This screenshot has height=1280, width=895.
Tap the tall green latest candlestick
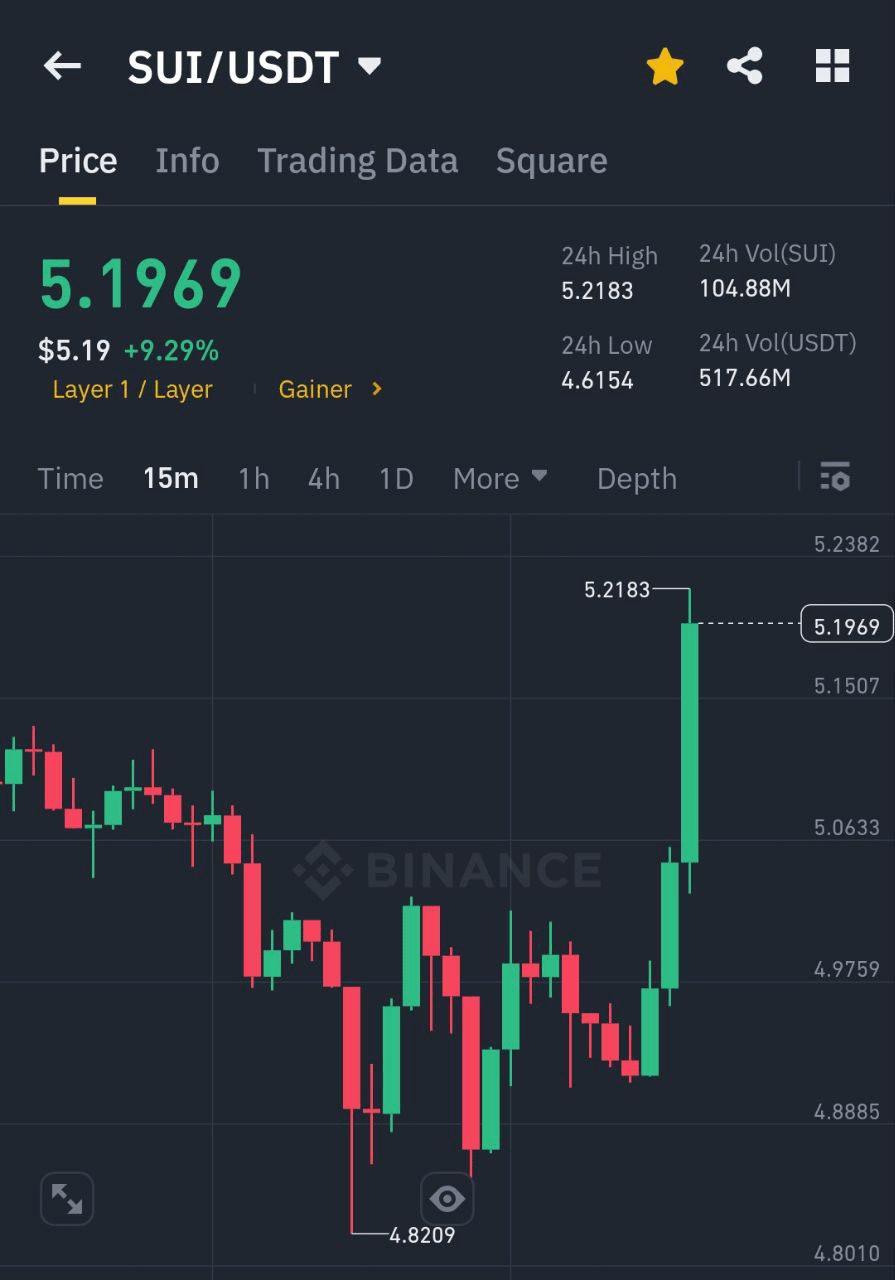689,742
